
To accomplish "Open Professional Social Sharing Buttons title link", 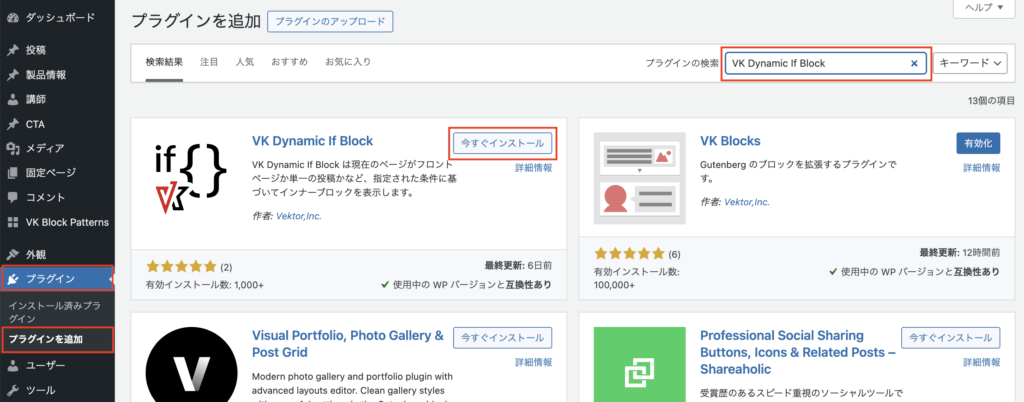I will coord(797,352).
